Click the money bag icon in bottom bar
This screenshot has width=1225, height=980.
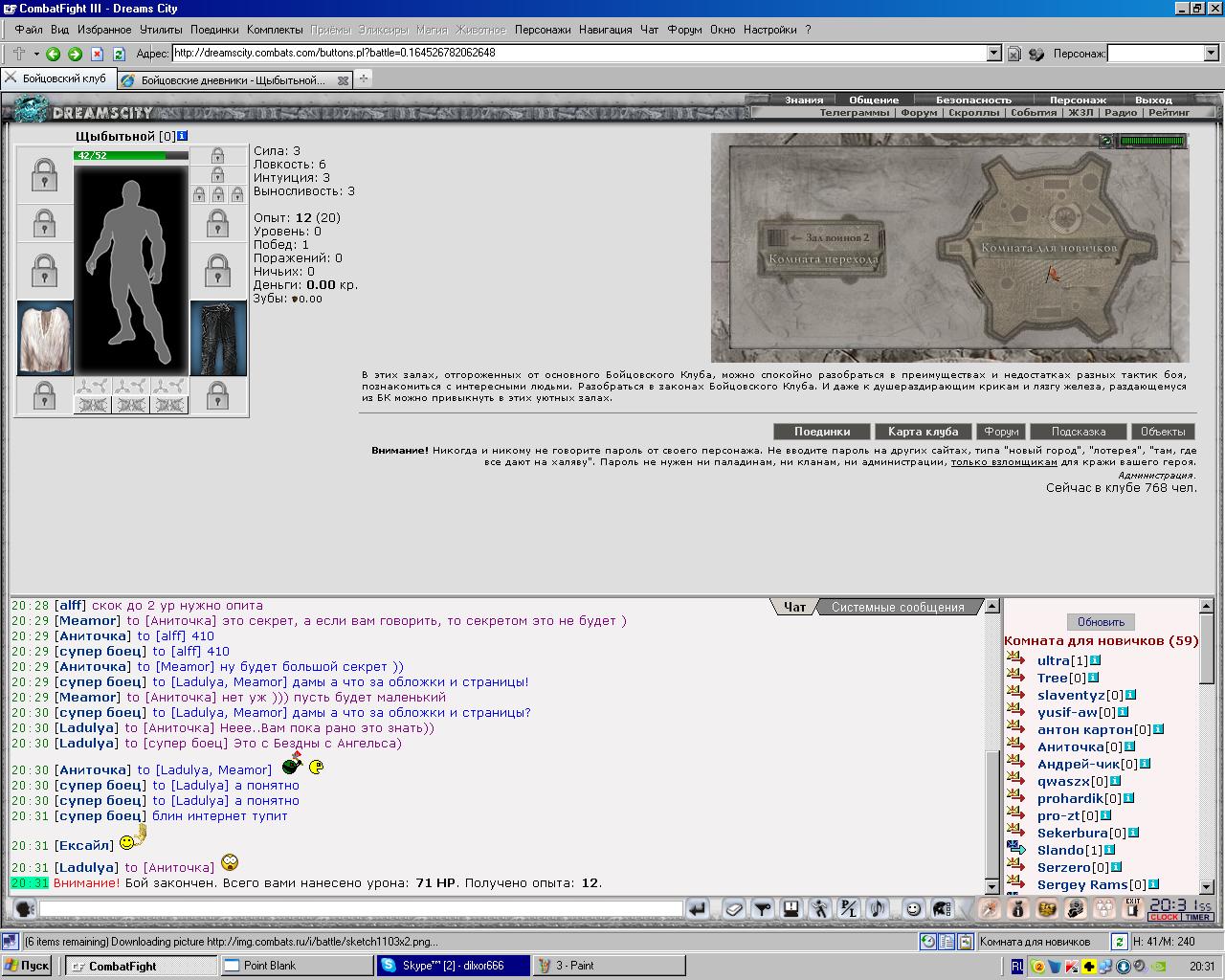click(x=1017, y=908)
